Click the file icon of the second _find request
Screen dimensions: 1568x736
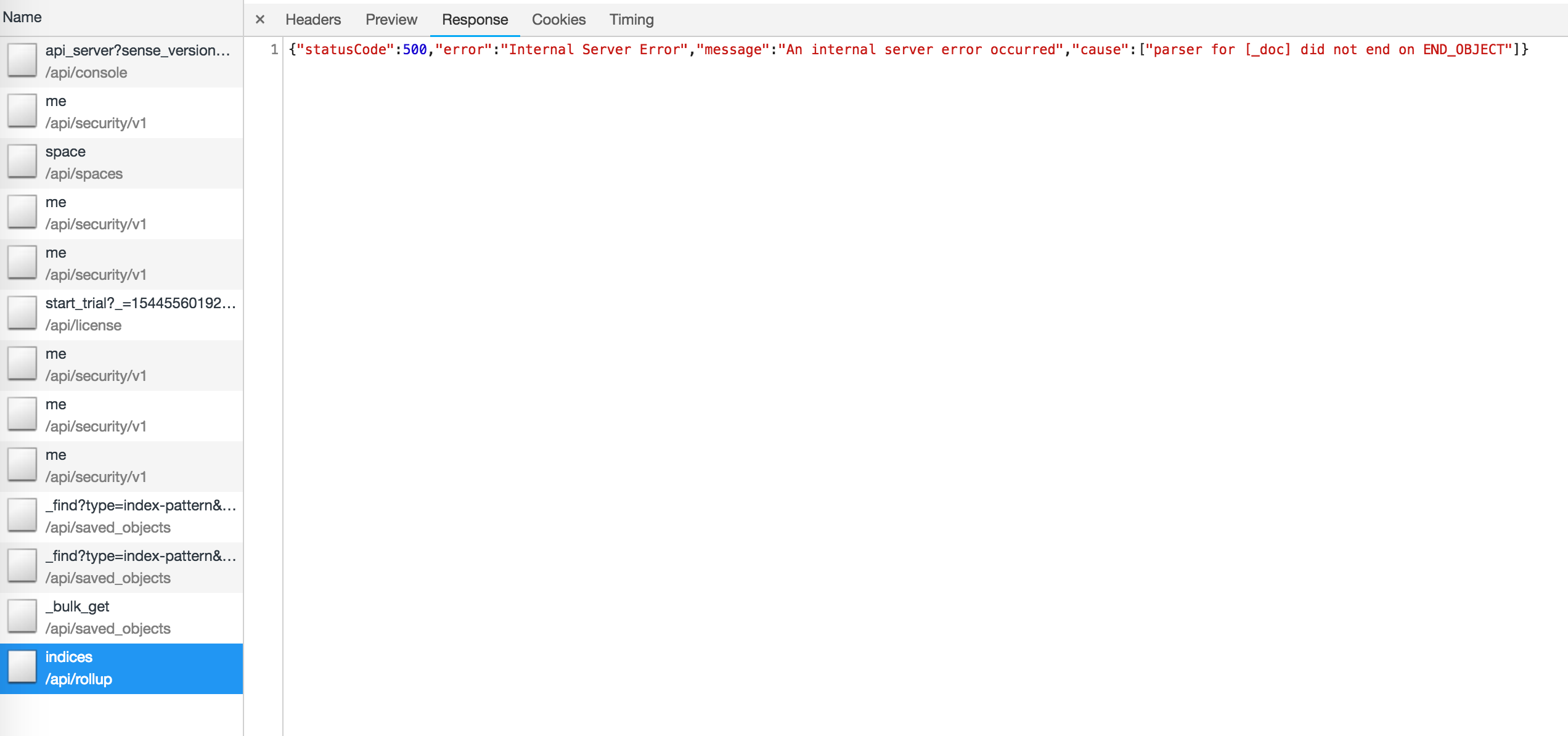(22, 566)
